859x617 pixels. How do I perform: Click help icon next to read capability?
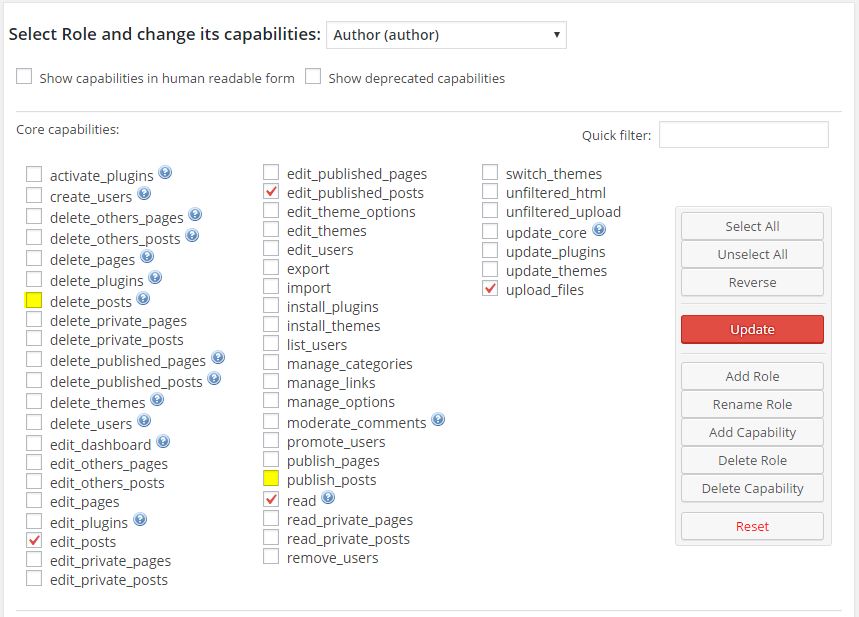click(328, 498)
